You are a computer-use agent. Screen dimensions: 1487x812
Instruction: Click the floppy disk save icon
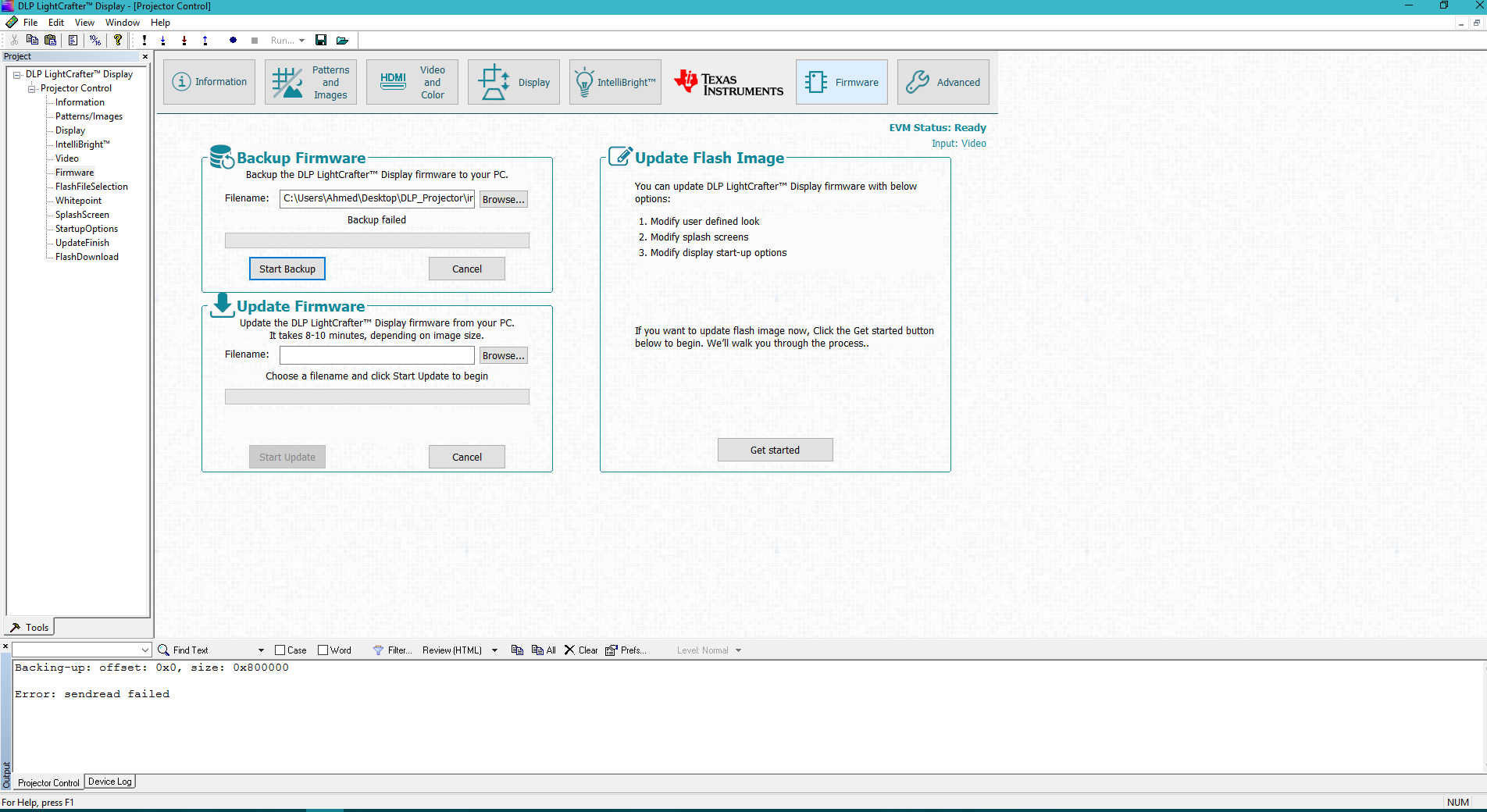321,40
